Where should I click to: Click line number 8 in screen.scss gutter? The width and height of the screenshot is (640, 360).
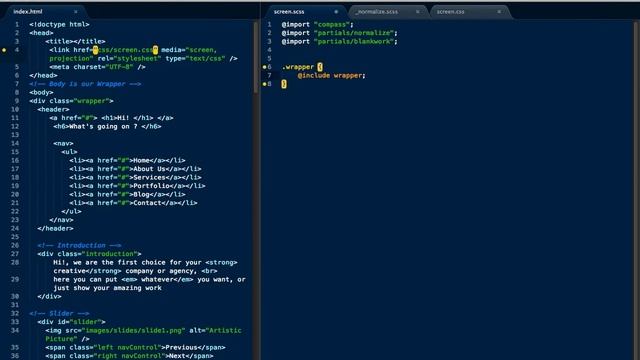[269, 84]
